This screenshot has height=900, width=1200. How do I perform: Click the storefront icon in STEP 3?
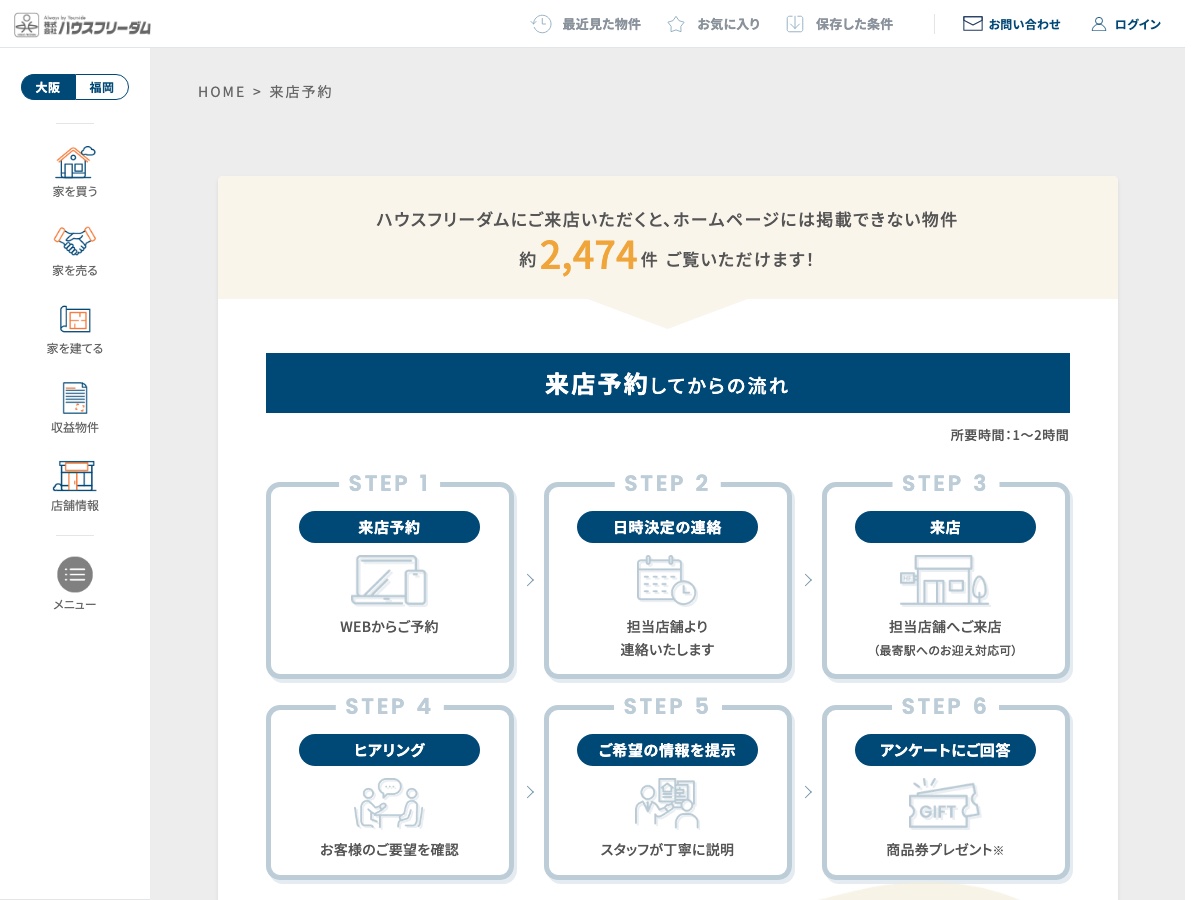click(x=945, y=580)
